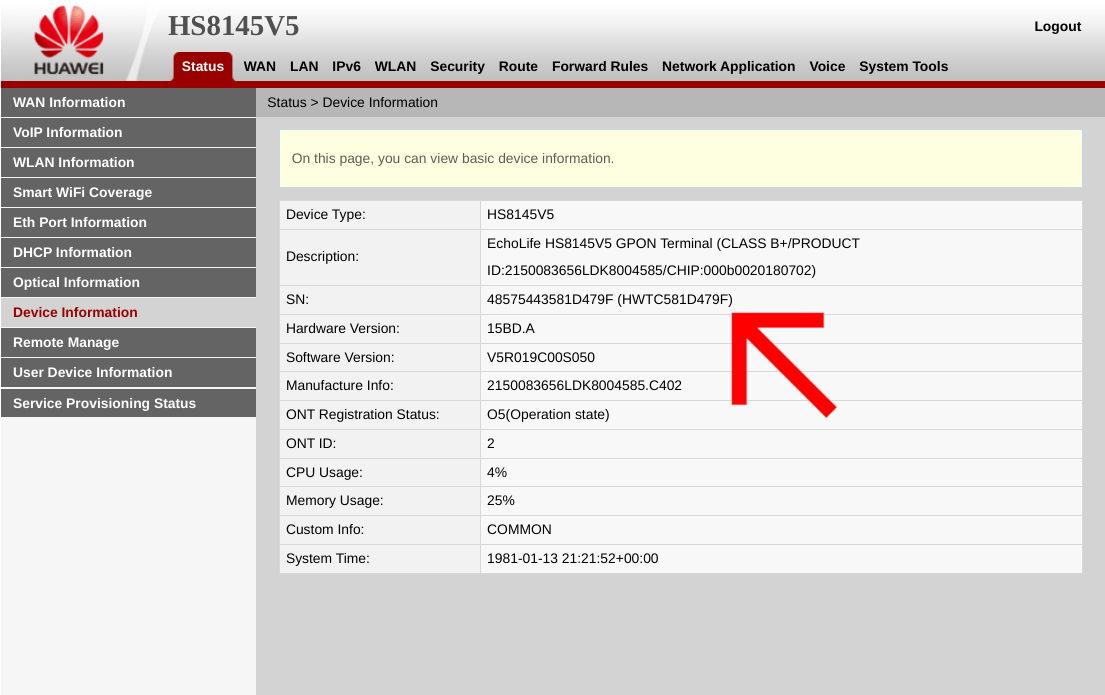Viewport: 1105px width, 695px height.
Task: Click serial number 48575443581D479F value
Action: [610, 300]
